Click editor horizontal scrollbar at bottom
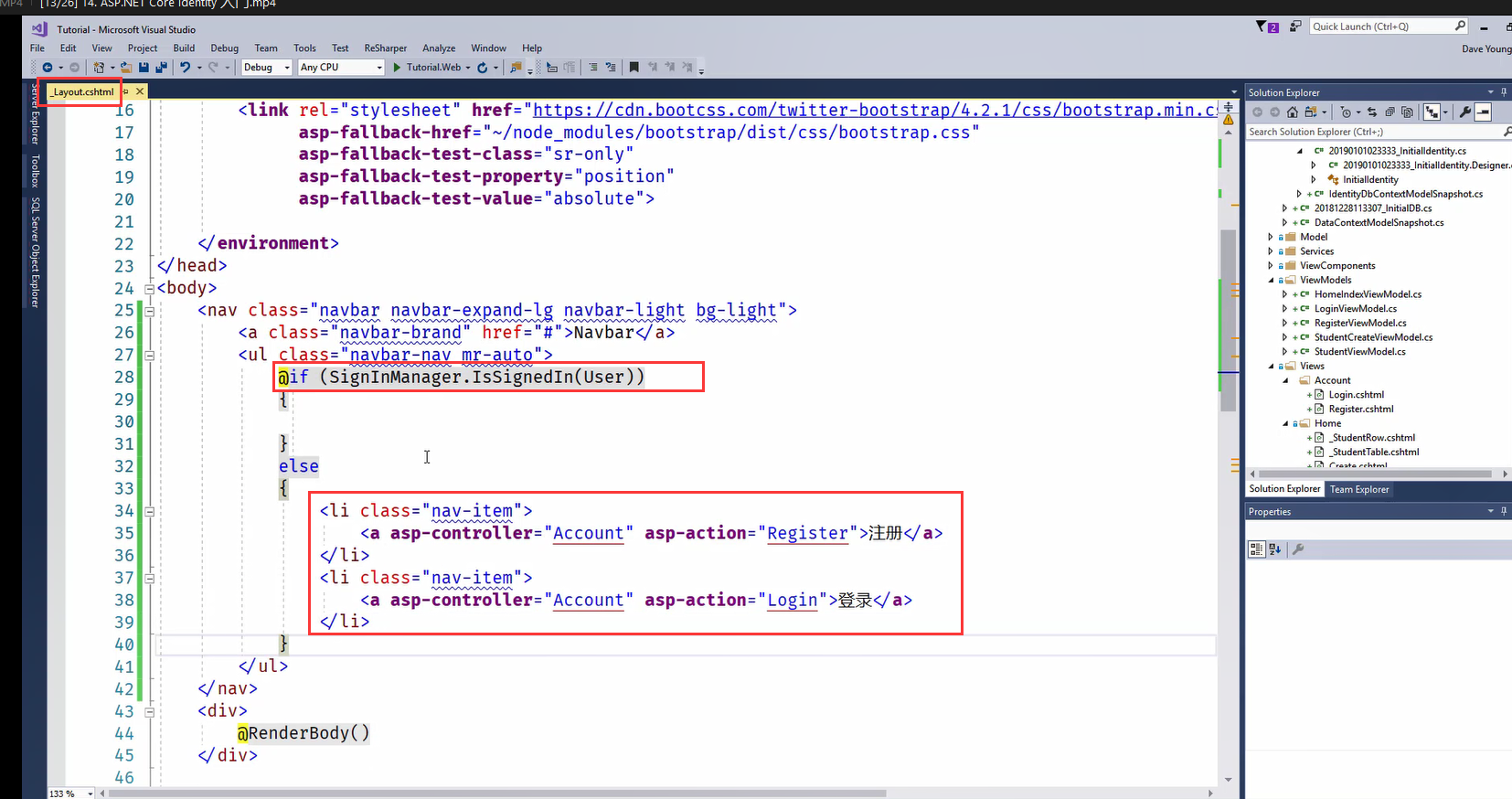Screen dimensions: 1512x799 point(497,794)
